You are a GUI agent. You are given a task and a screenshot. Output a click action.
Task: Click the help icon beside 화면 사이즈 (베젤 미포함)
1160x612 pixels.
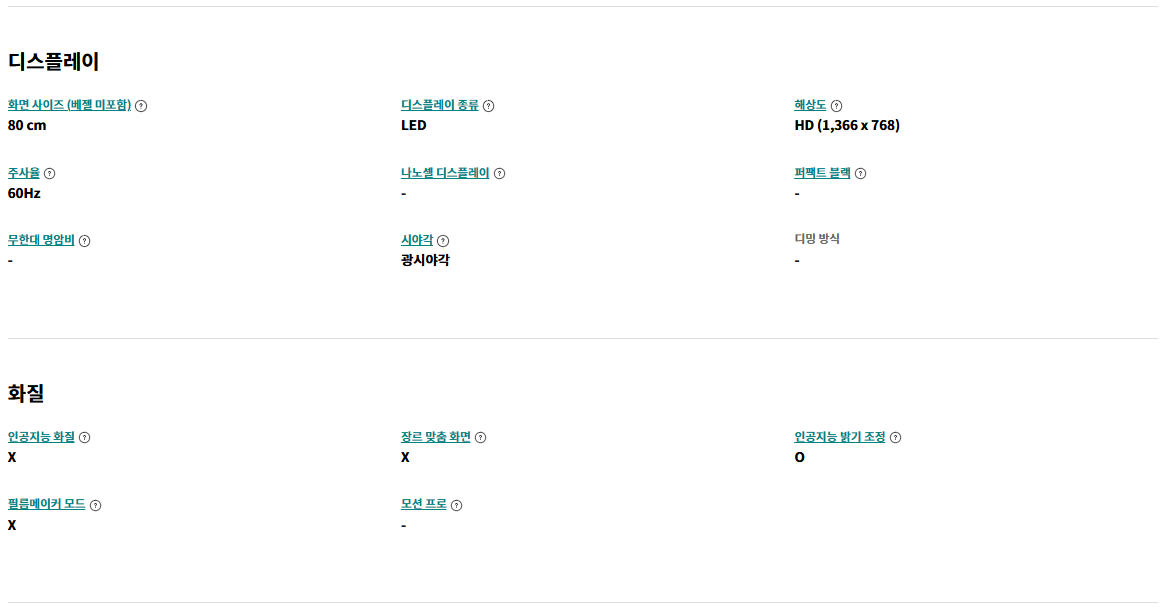pyautogui.click(x=141, y=106)
